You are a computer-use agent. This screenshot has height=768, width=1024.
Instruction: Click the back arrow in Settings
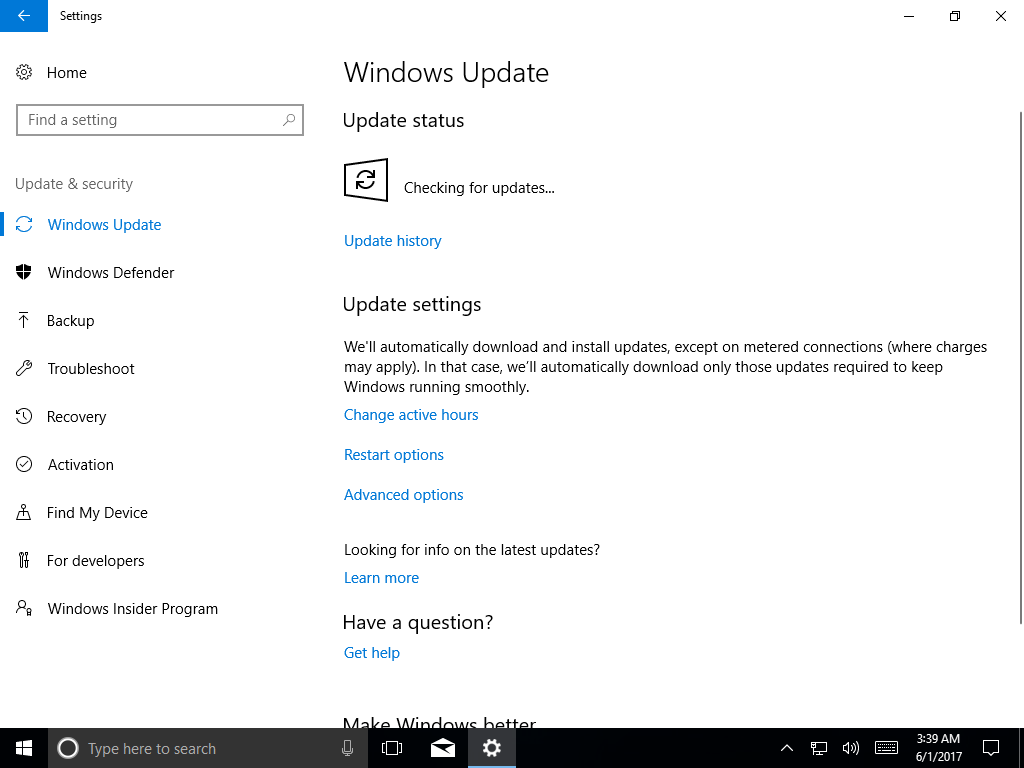pyautogui.click(x=24, y=16)
